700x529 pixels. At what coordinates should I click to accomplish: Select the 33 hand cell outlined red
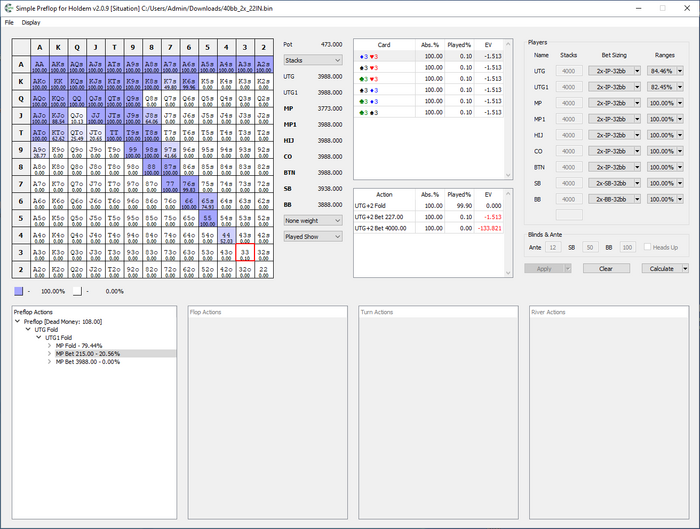point(245,252)
